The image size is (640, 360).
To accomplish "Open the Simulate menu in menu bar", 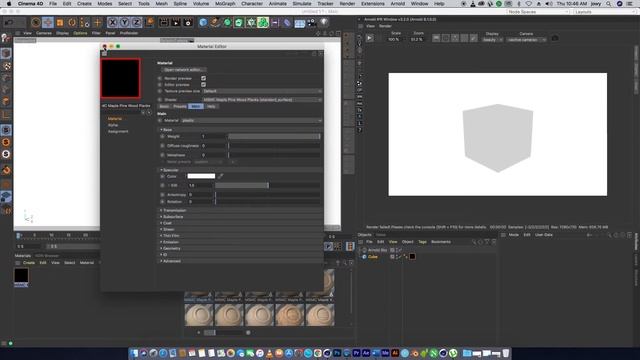I will 302,4.
